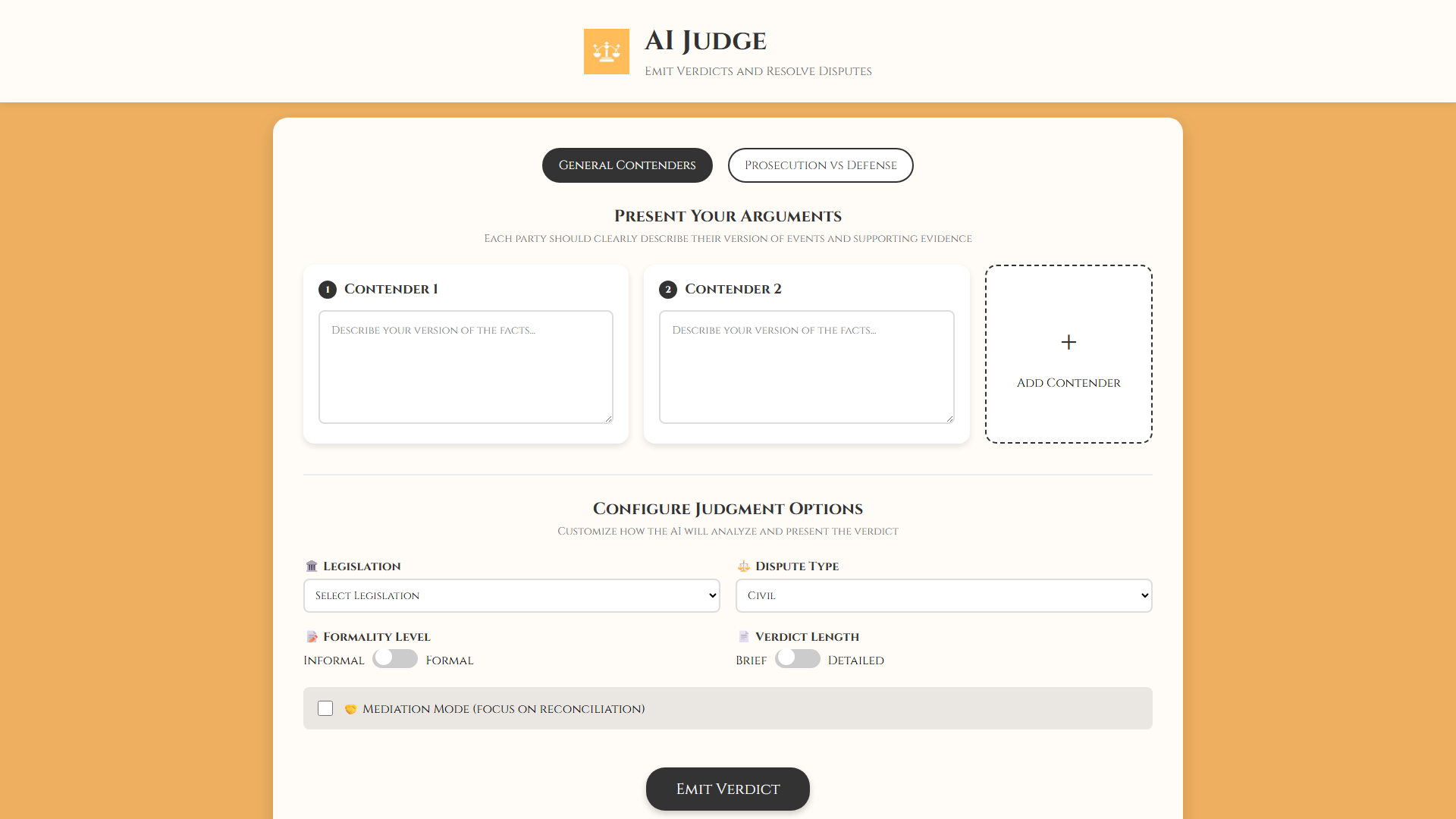Click the Formality Level notepad icon
The height and width of the screenshot is (819, 1456).
tap(312, 637)
